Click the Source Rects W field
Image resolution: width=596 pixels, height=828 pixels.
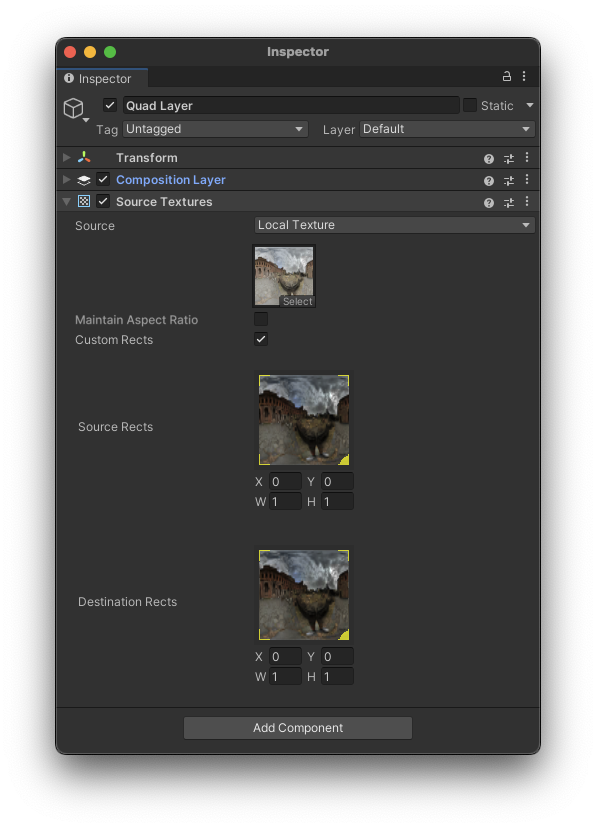[x=285, y=501]
